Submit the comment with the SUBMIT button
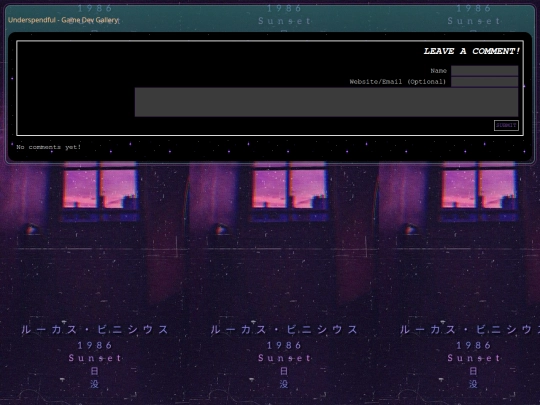Image resolution: width=540 pixels, height=405 pixels. [x=506, y=125]
